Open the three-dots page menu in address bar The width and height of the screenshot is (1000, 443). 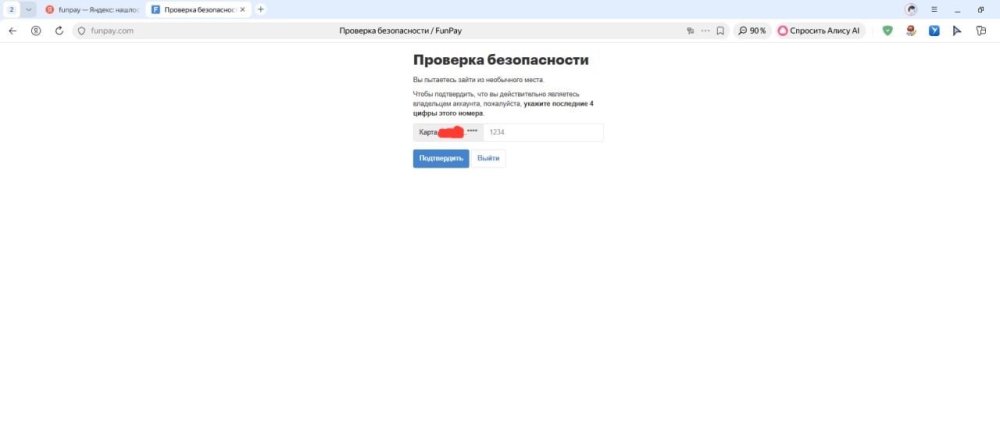click(x=705, y=31)
